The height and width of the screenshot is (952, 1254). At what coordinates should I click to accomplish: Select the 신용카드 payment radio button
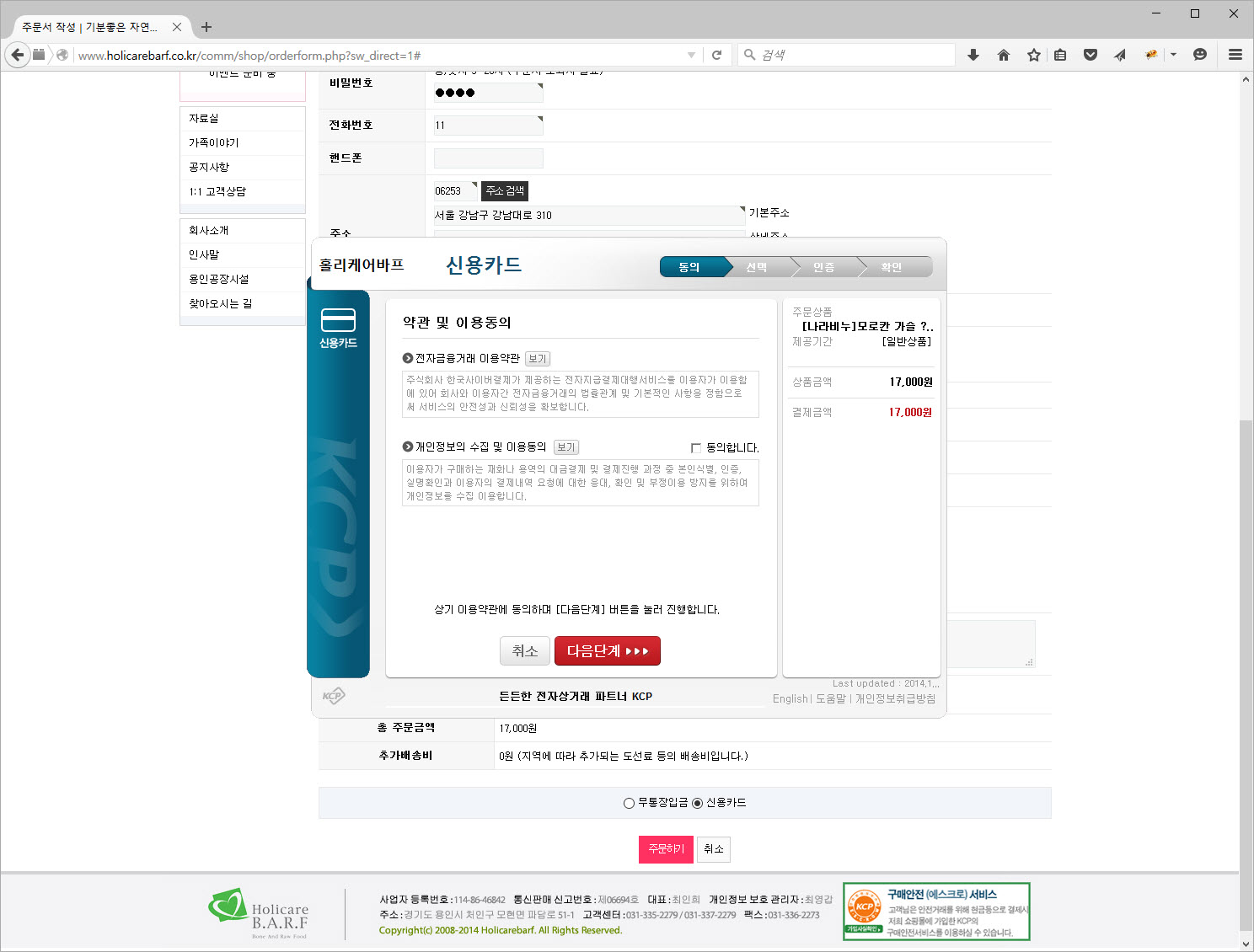(697, 803)
